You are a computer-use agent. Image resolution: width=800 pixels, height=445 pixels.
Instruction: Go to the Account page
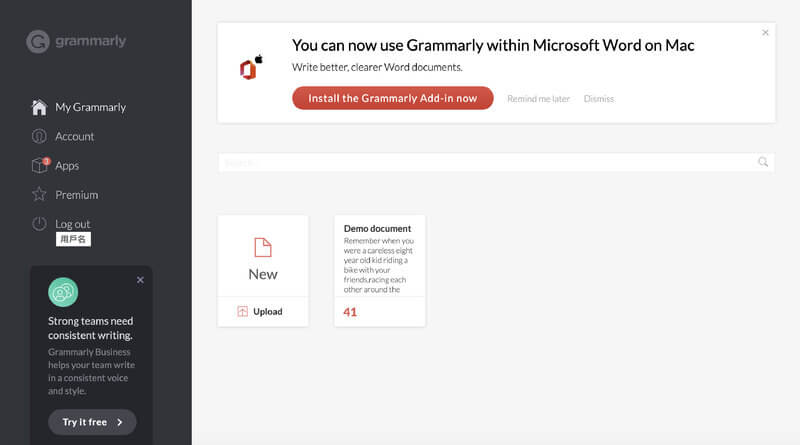tap(75, 136)
